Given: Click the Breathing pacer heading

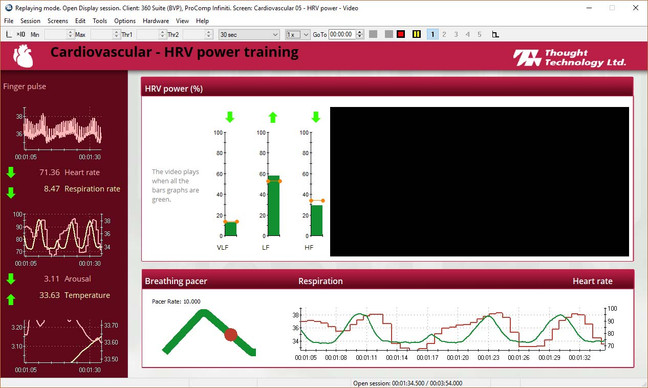Looking at the screenshot, I should click(x=176, y=281).
